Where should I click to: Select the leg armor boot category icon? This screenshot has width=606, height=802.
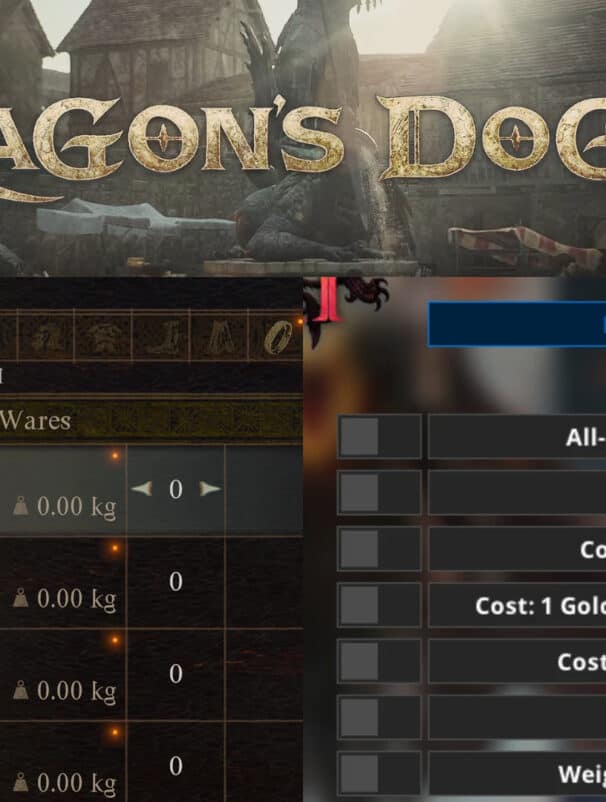161,338
